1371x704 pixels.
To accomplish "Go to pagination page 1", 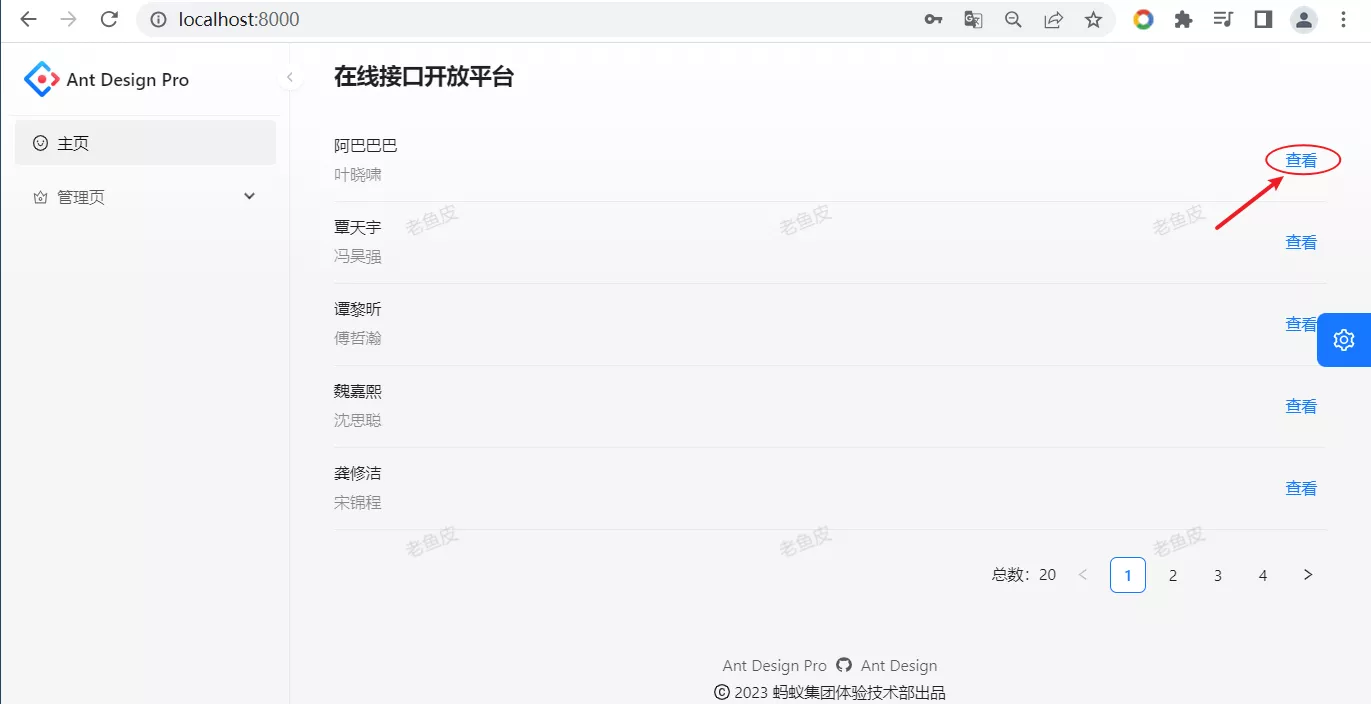I will coord(1128,575).
